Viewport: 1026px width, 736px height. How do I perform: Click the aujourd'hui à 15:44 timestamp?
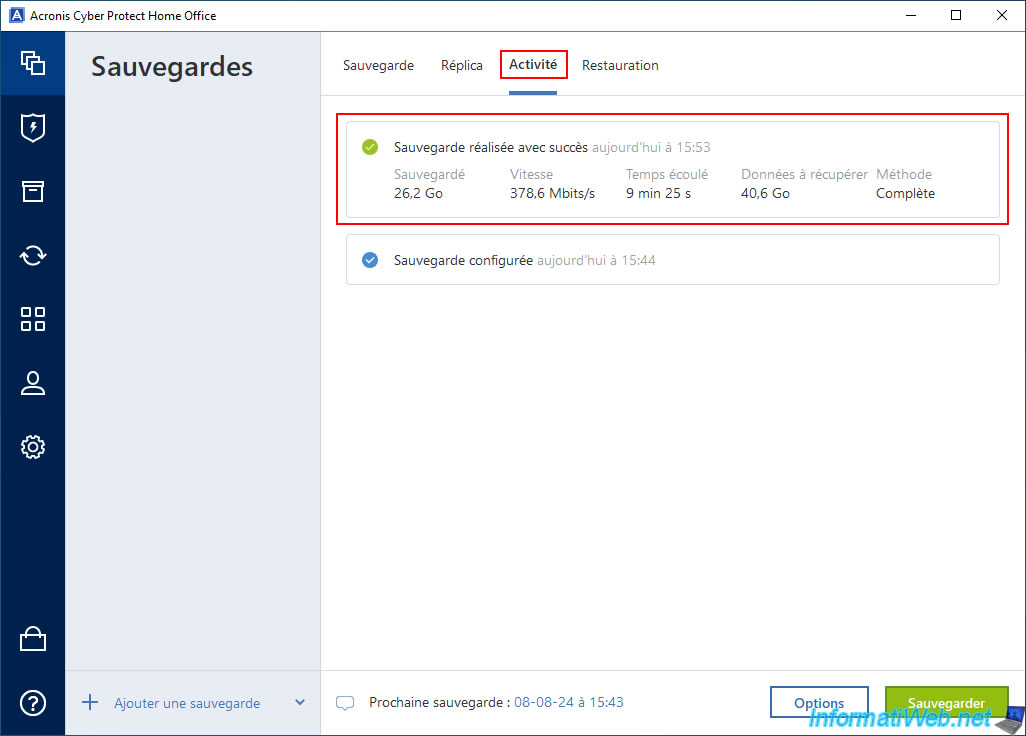pyautogui.click(x=596, y=260)
